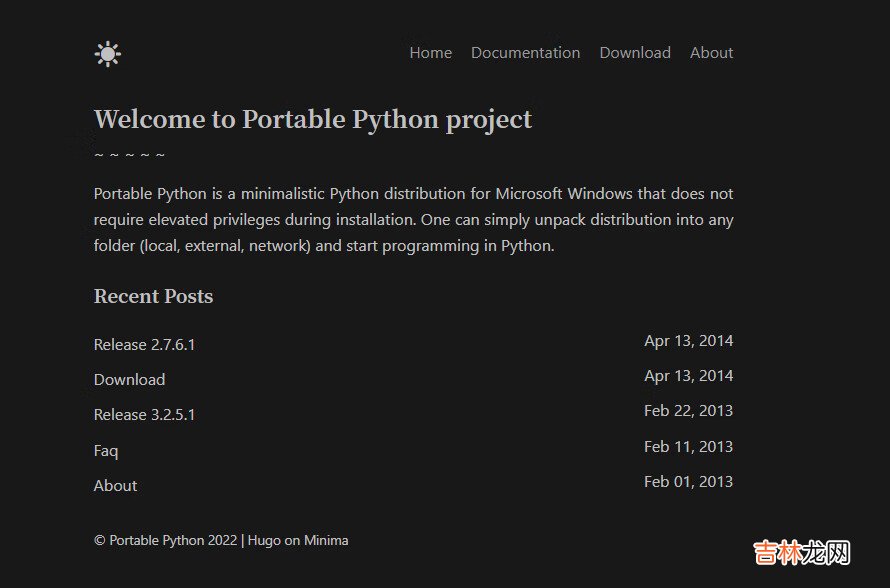This screenshot has width=890, height=588.
Task: Click the Welcome to Portable Python project heading
Action: [312, 120]
